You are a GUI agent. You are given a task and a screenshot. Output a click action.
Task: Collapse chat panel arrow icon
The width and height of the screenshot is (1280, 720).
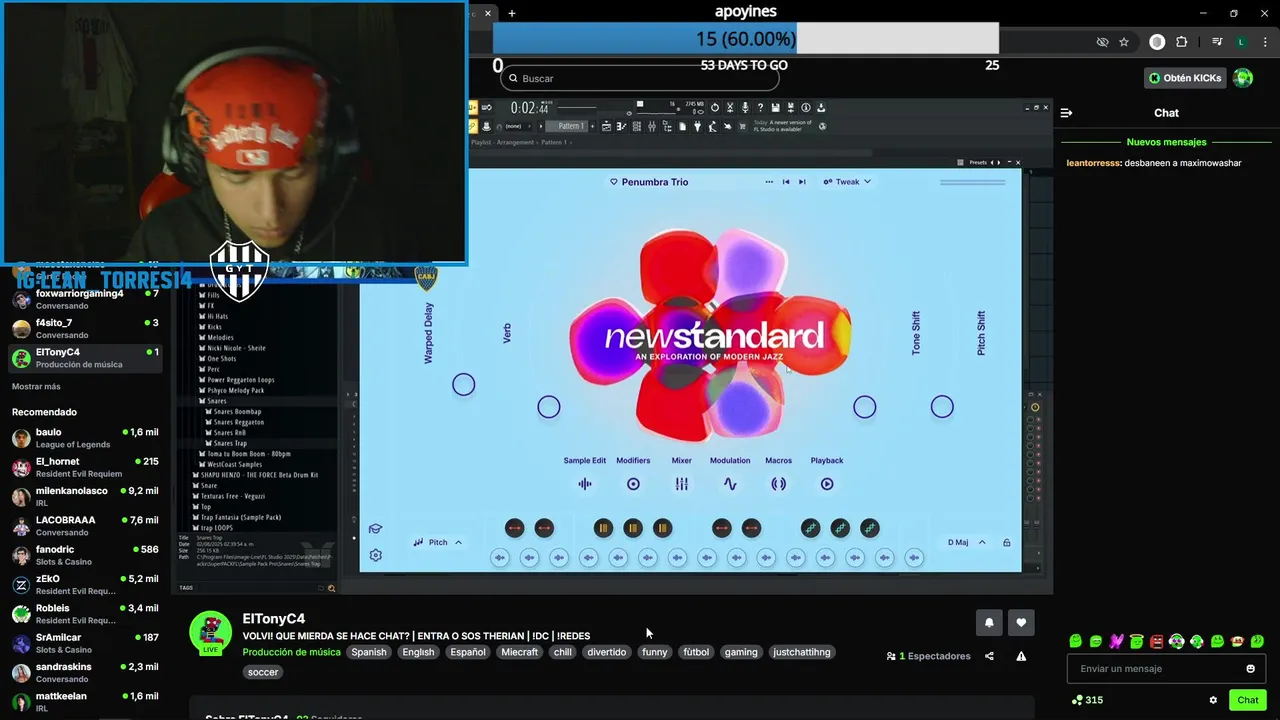click(1067, 113)
